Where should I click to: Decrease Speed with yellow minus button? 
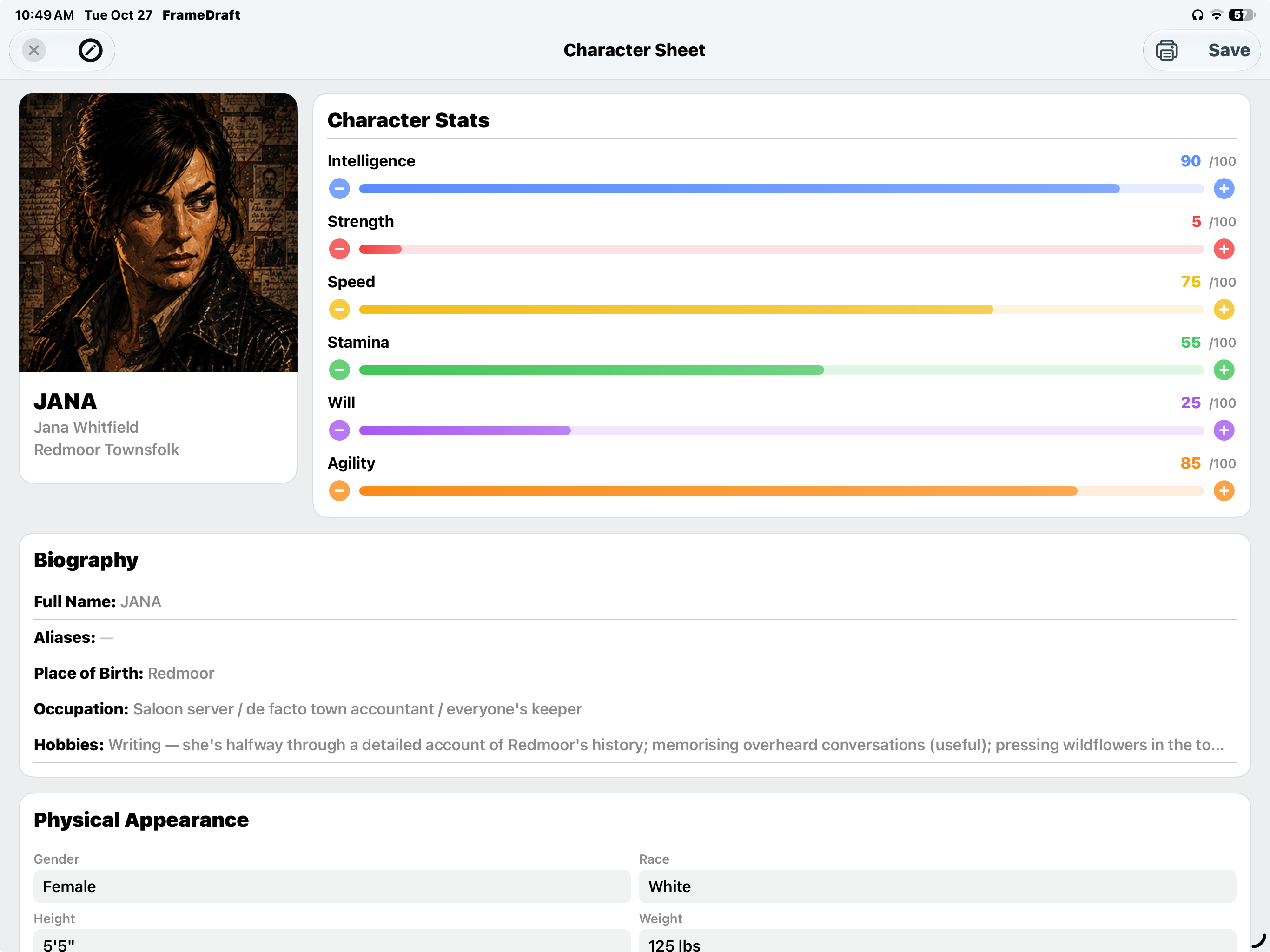[x=339, y=310]
